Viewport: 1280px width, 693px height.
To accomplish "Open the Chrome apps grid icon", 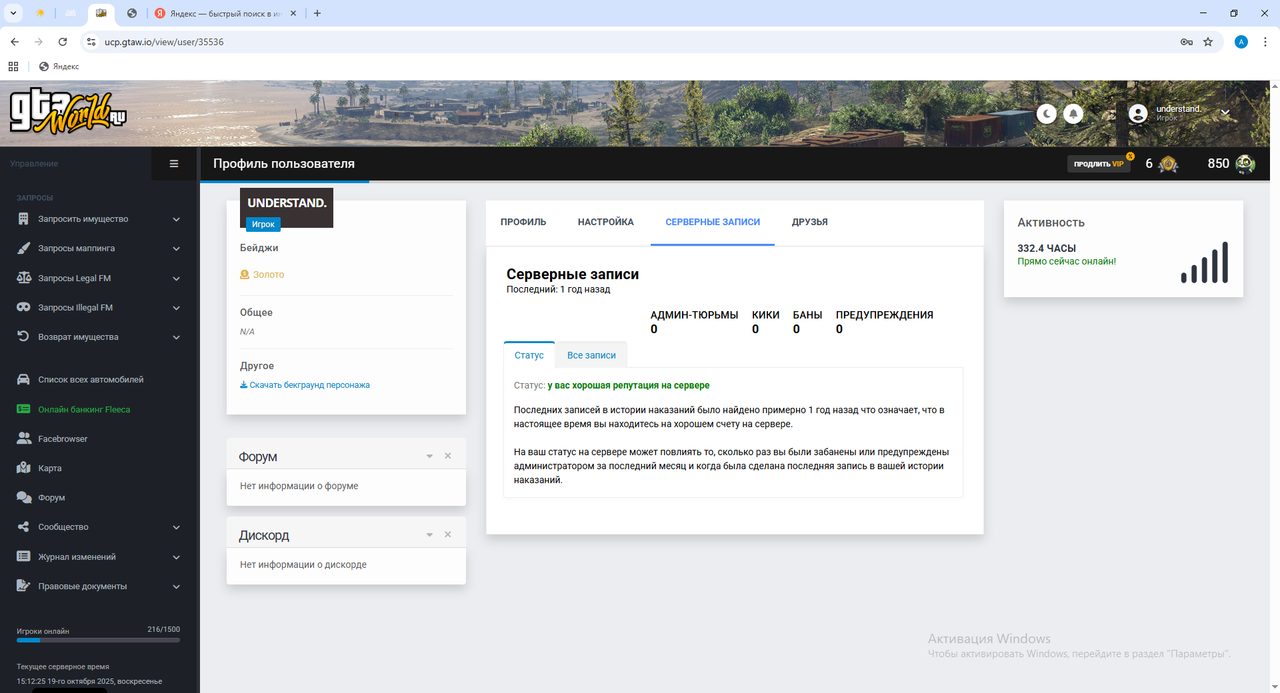I will click(13, 66).
